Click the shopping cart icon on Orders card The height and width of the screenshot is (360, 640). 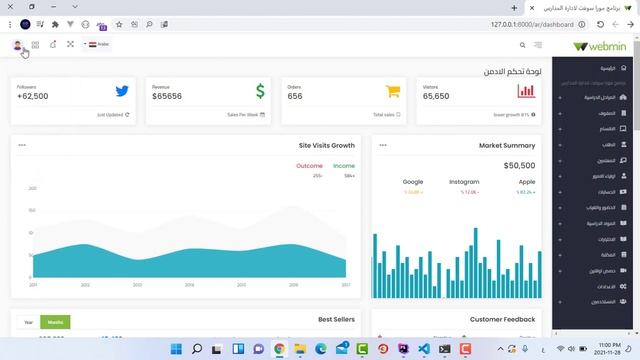(x=393, y=91)
